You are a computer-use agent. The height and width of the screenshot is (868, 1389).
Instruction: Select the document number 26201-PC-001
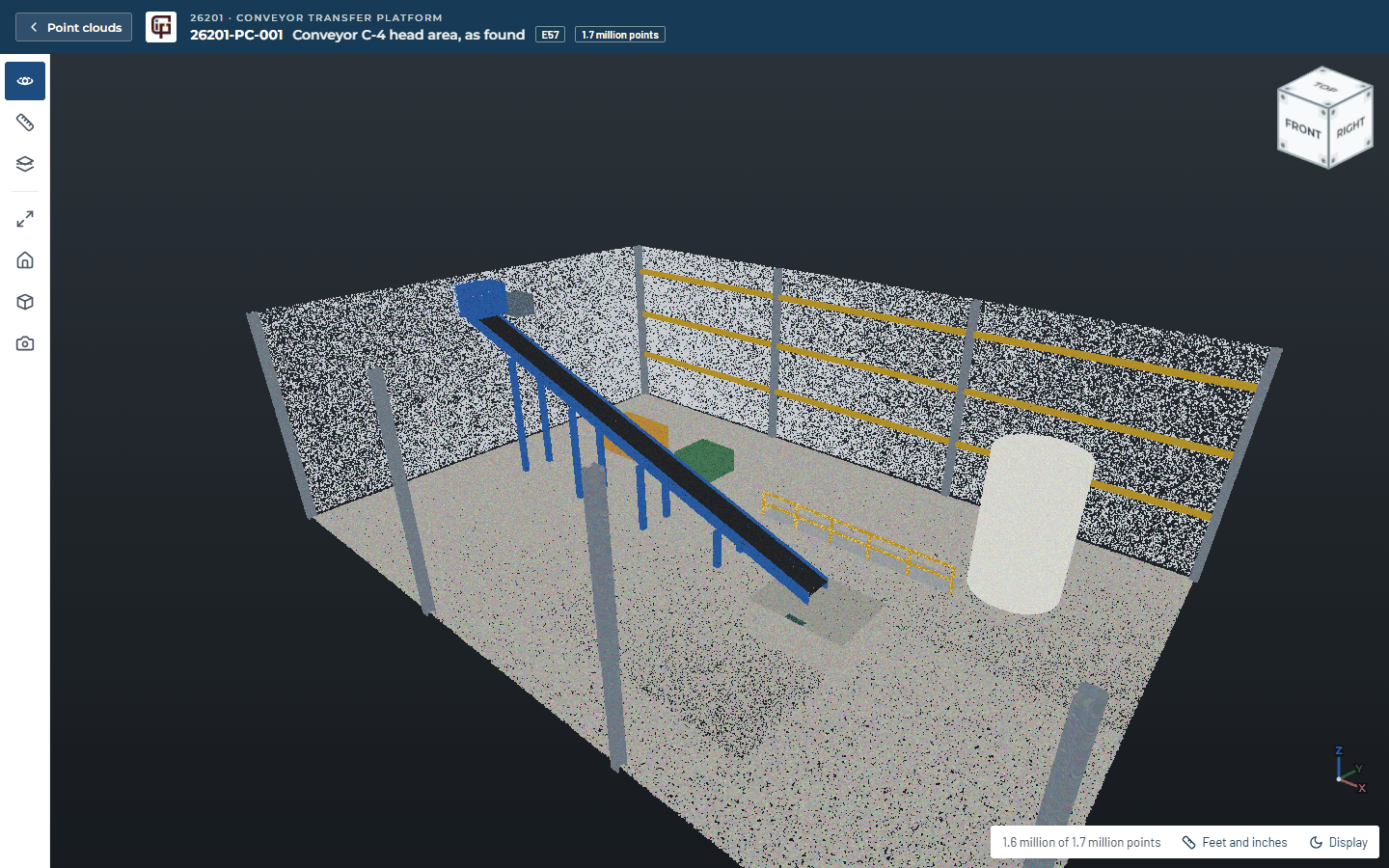(x=236, y=35)
